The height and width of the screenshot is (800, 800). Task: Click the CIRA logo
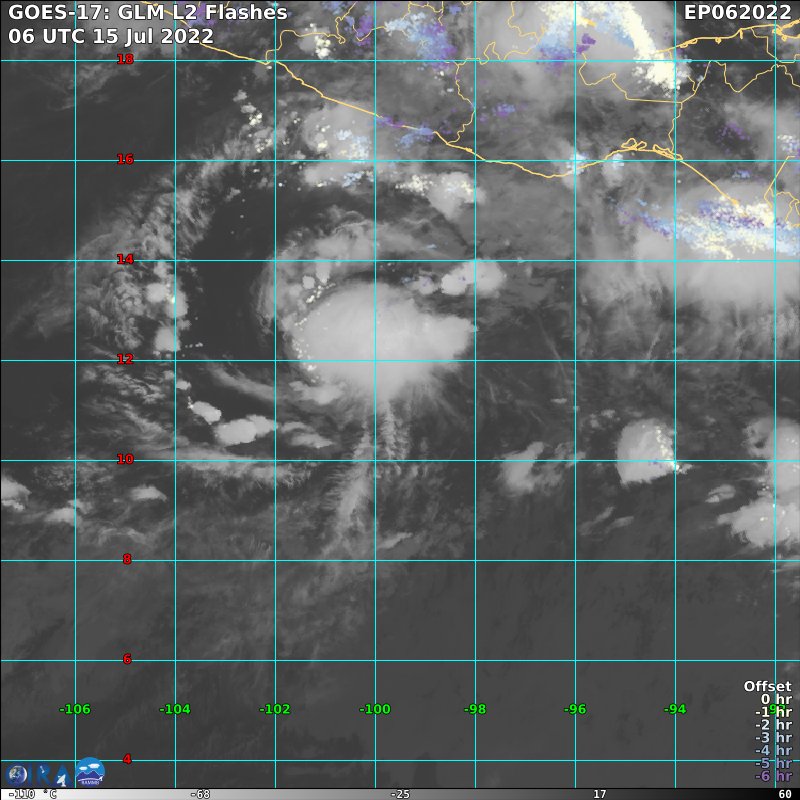pos(38,775)
